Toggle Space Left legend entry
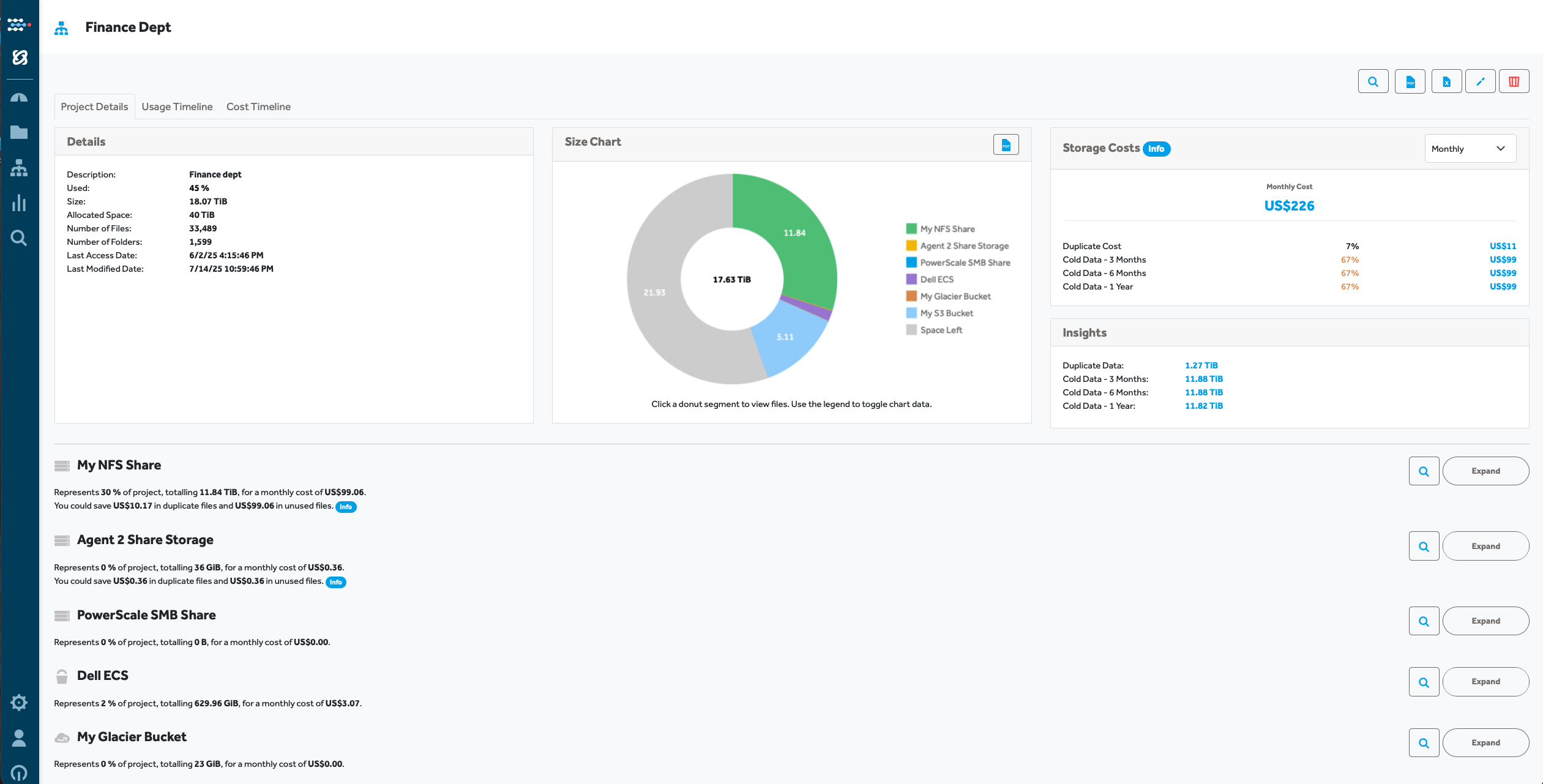Image resolution: width=1543 pixels, height=784 pixels. [941, 330]
